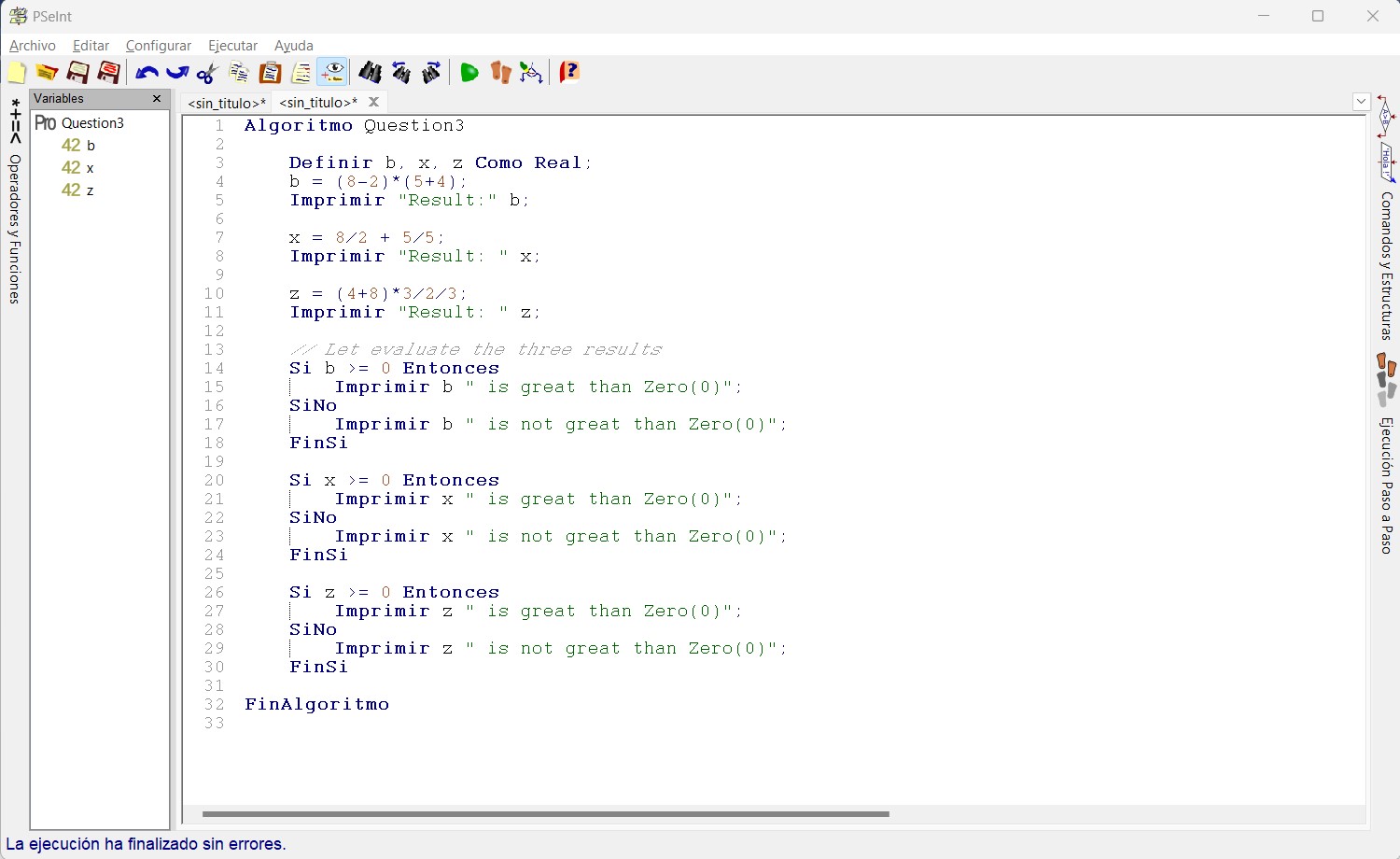Start step-by-step execution with the feet icon
Viewport: 1400px width, 859px height.
click(500, 73)
